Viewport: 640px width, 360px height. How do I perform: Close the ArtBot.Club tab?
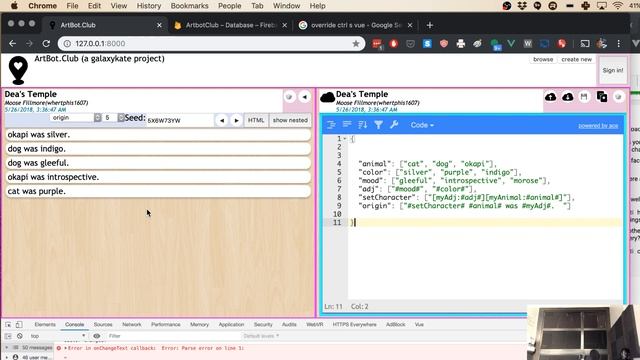(x=160, y=25)
